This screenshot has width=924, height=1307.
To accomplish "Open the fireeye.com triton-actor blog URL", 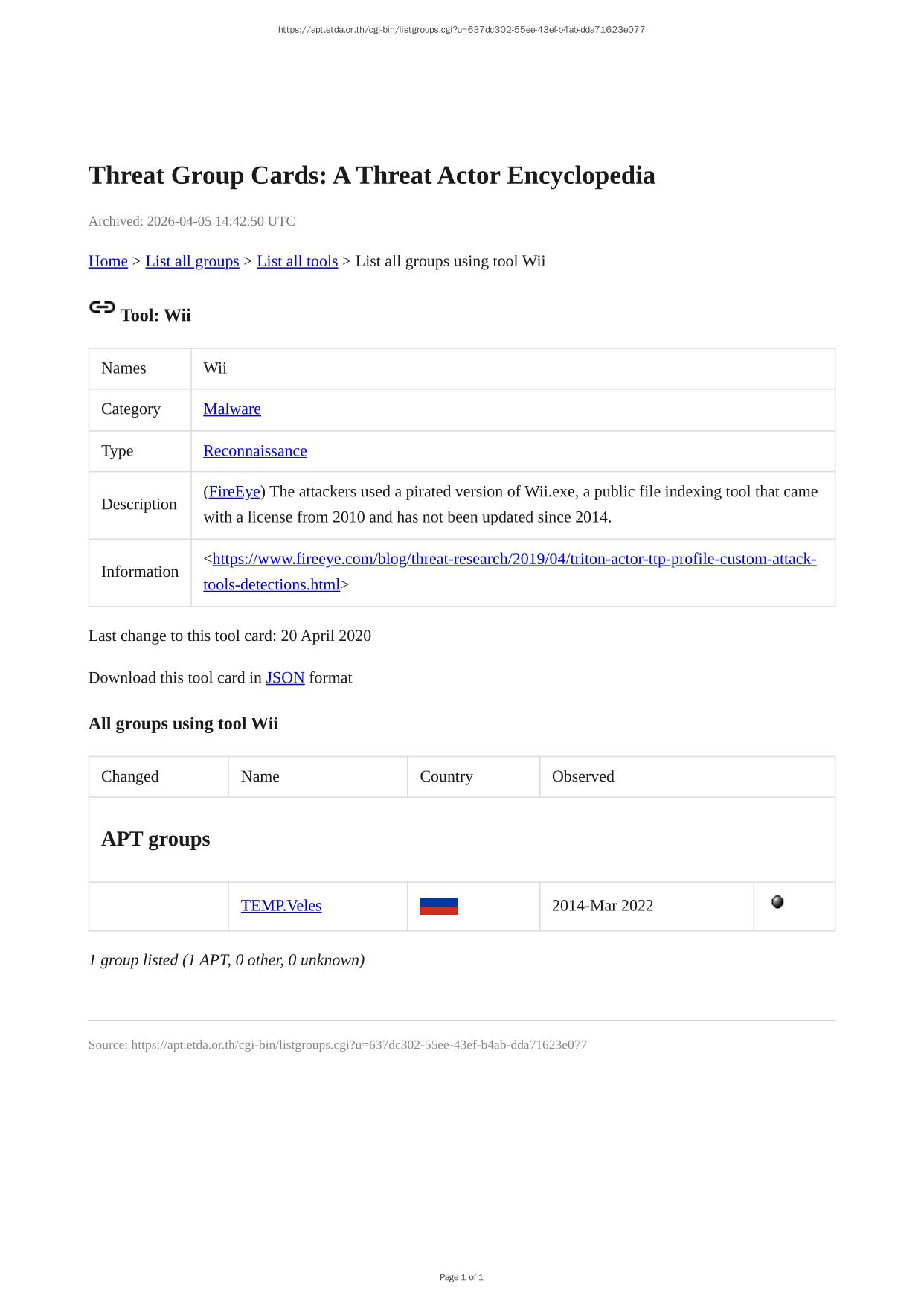I will click(513, 559).
